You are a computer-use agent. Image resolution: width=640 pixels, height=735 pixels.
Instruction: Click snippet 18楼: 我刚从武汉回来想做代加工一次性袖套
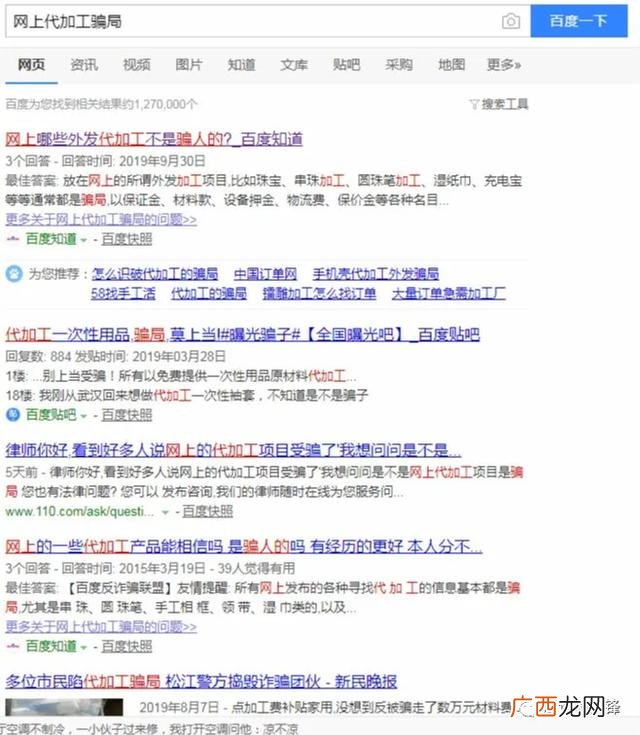(187, 396)
